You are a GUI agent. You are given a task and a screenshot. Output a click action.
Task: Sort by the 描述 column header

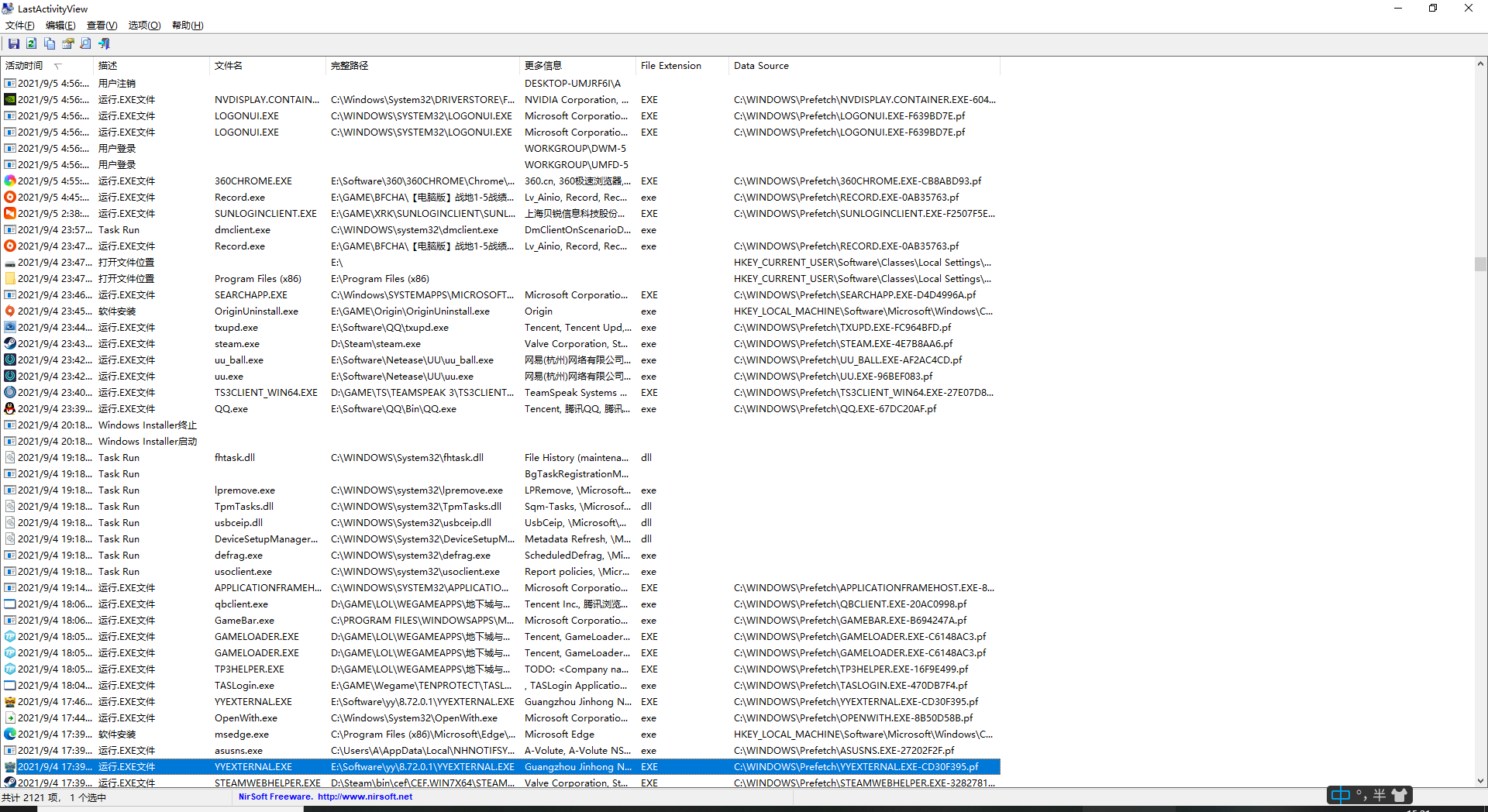click(151, 66)
